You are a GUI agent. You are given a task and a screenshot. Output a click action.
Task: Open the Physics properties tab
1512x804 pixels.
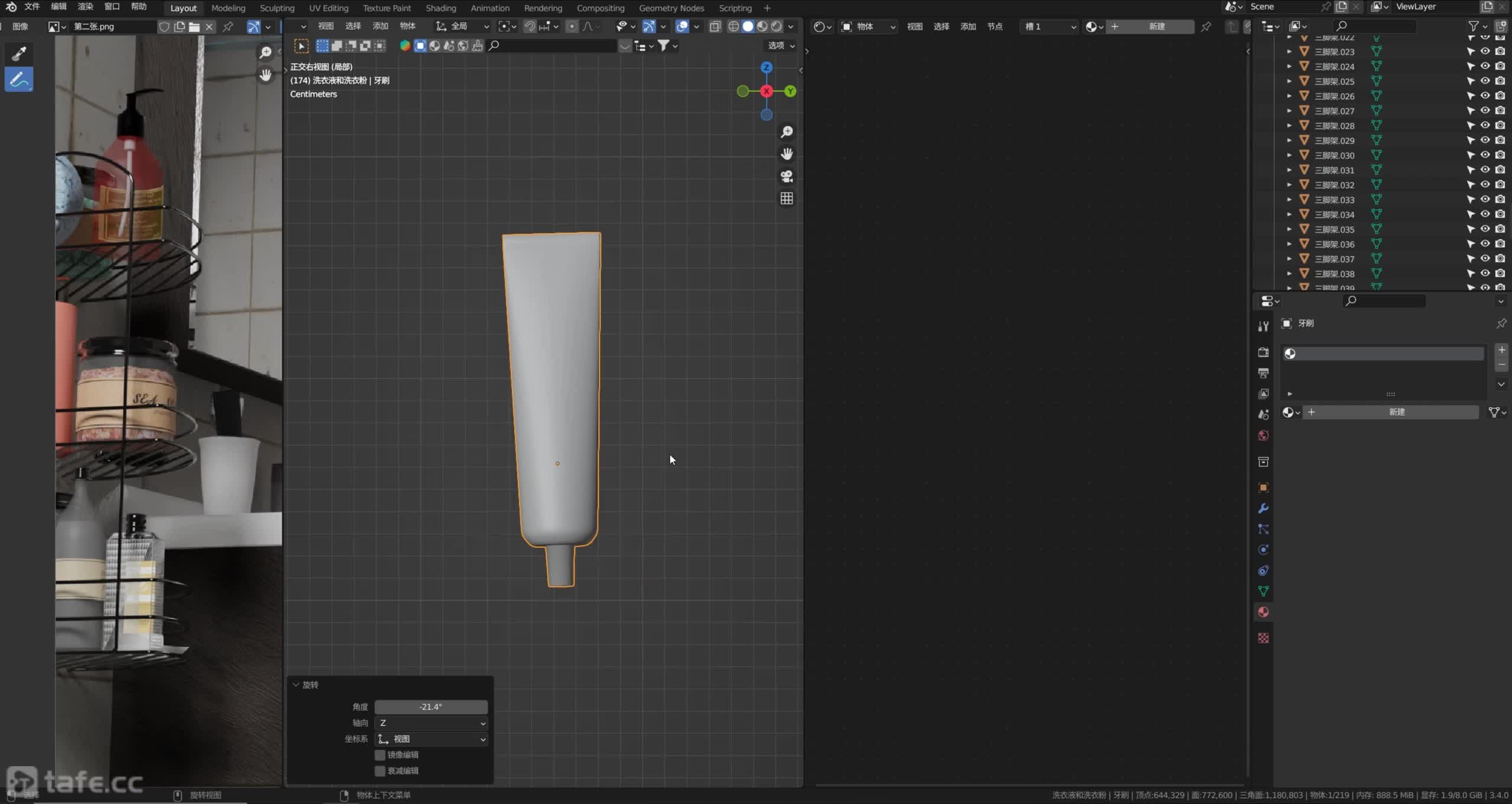[x=1263, y=550]
